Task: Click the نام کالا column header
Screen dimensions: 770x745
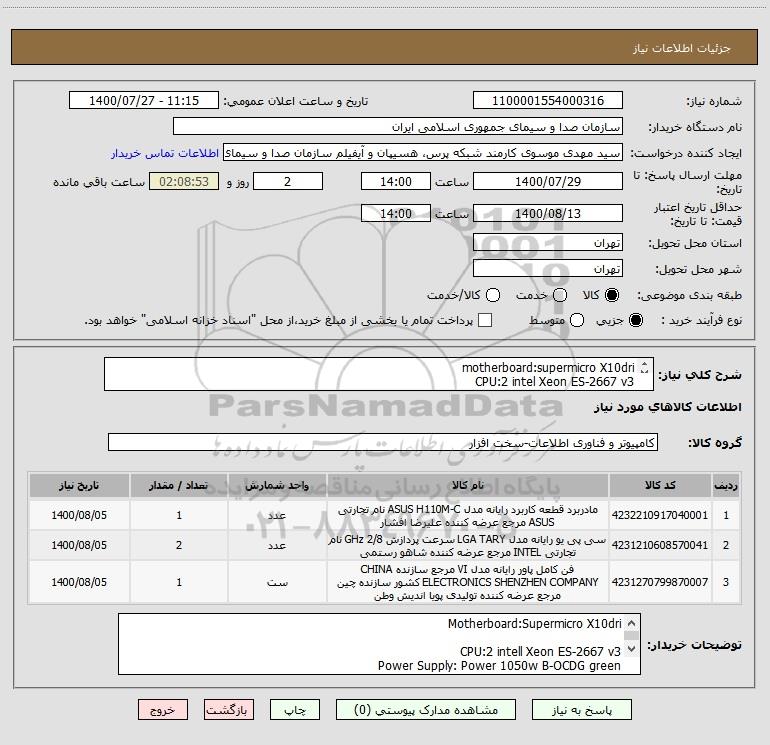Action: (x=468, y=485)
